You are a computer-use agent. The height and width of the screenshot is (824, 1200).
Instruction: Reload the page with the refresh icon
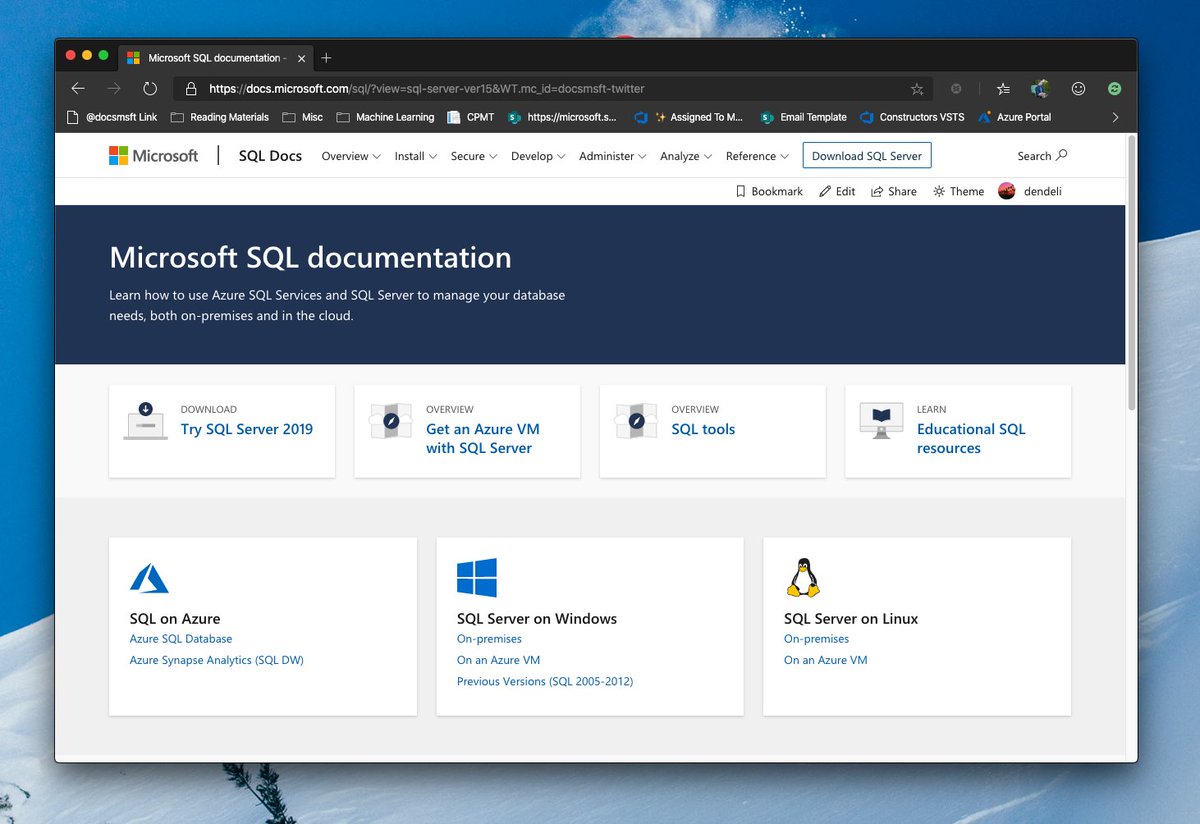tap(150, 88)
